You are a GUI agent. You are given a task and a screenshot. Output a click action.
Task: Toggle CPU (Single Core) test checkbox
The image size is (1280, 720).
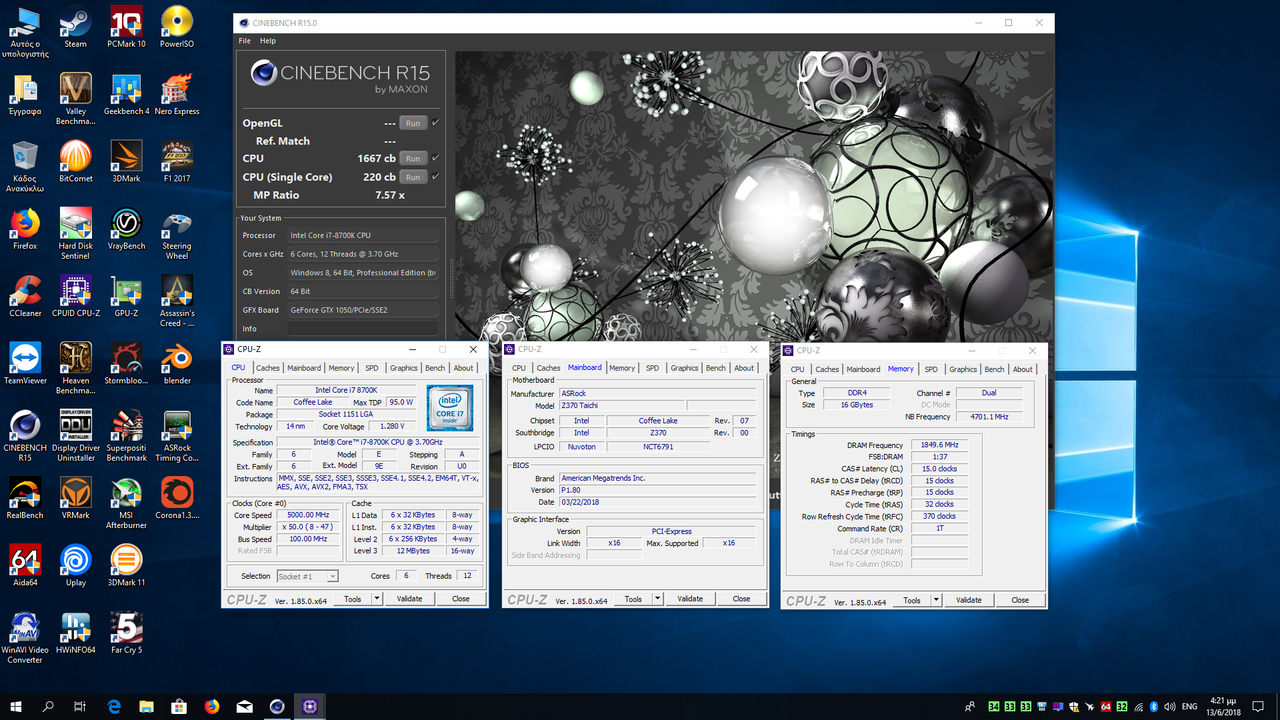point(435,176)
